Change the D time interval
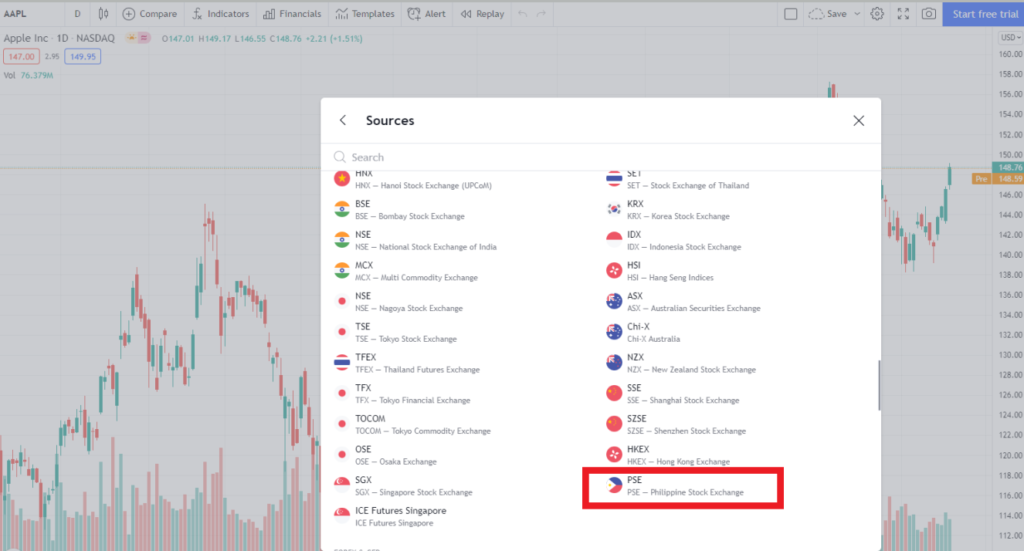 78,14
